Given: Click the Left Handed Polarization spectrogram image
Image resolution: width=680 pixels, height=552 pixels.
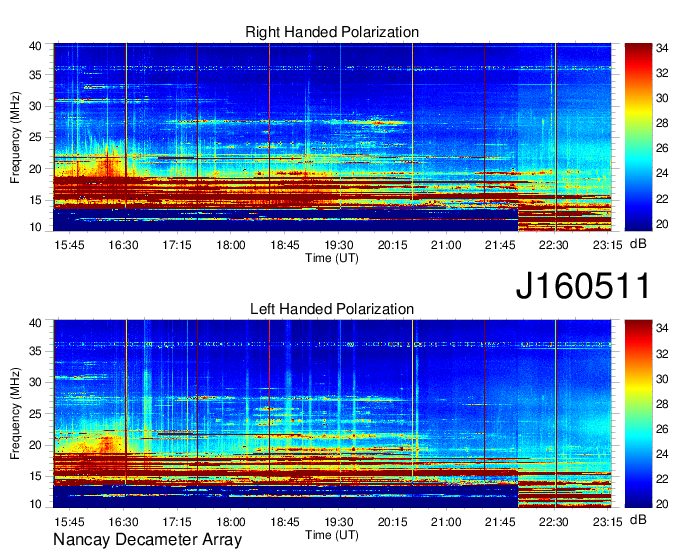Looking at the screenshot, I should [x=332, y=414].
